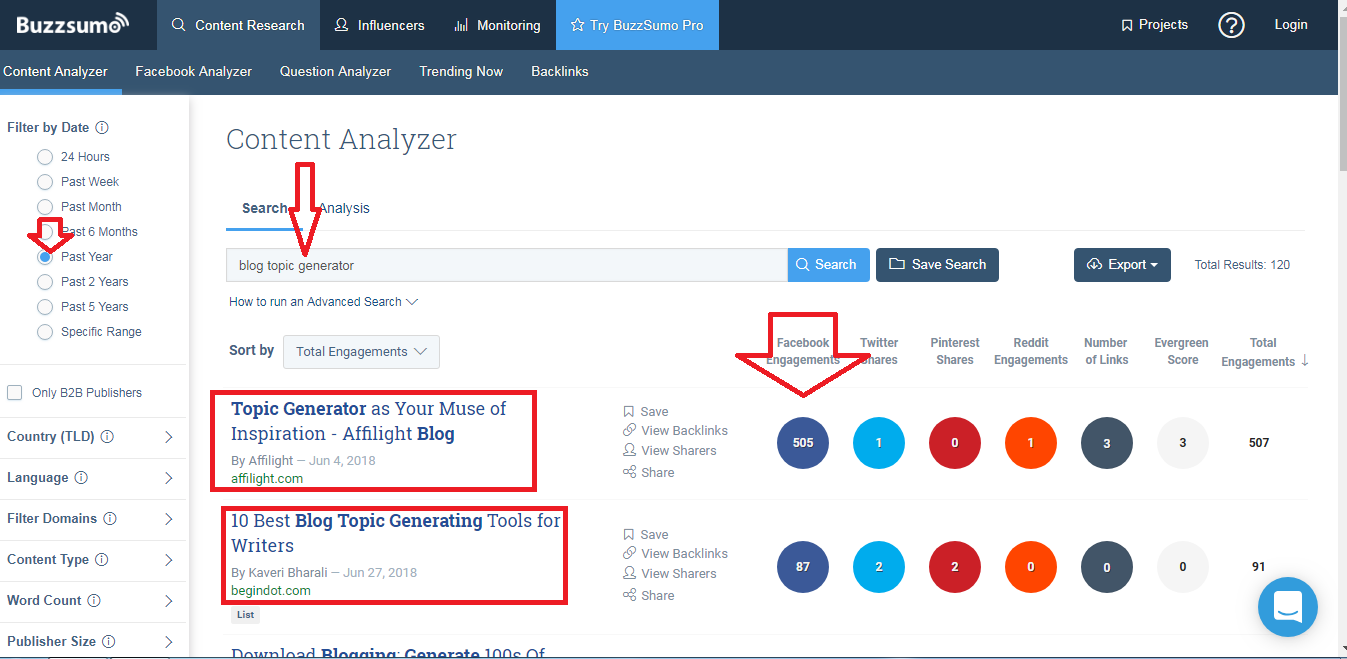Screen dimensions: 1347x659
Task: Select the Past Year date filter
Action: tap(45, 257)
